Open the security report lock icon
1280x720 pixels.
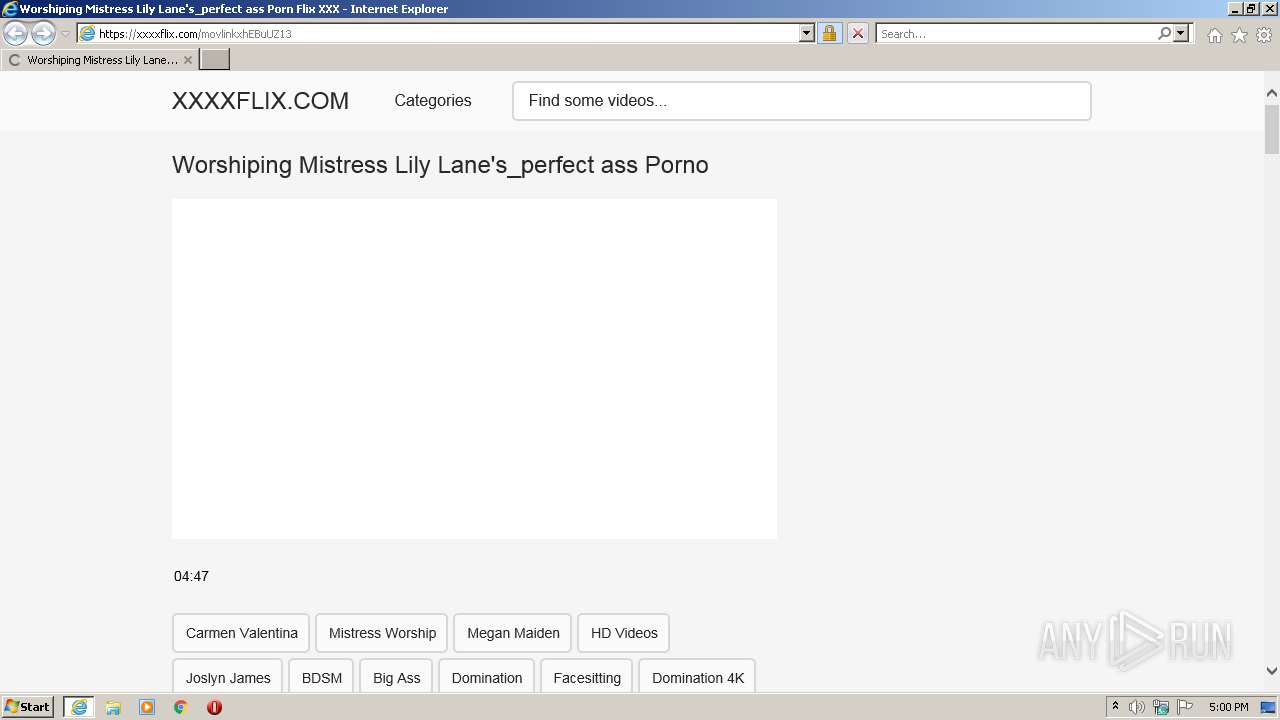click(x=829, y=33)
